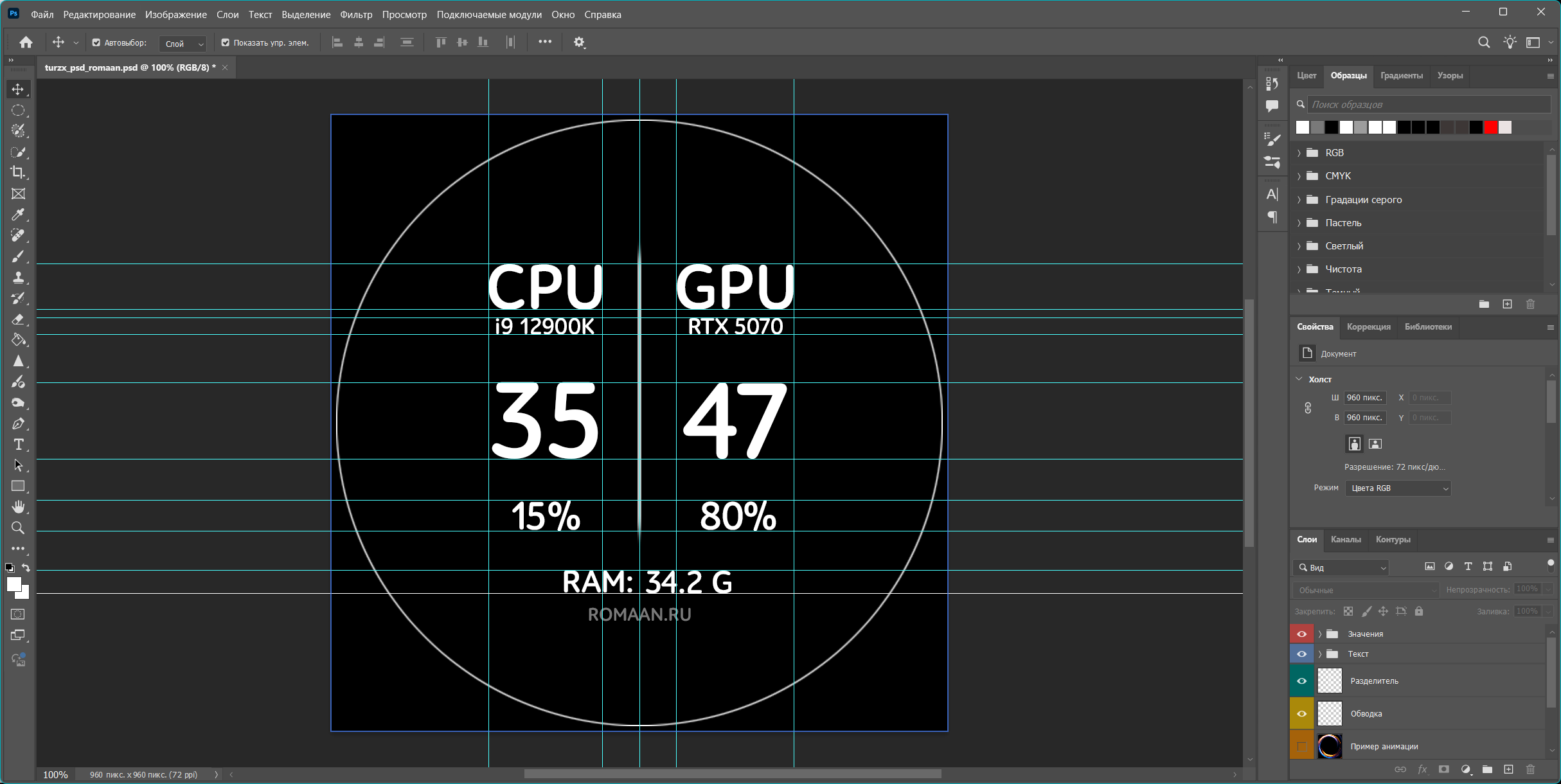Select the Pen tool
Image resolution: width=1561 pixels, height=784 pixels.
18,424
